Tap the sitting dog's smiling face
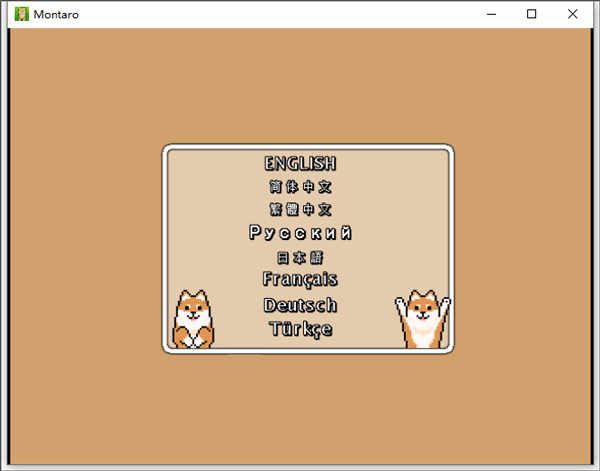Viewport: 600px width, 471px height. coord(193,310)
